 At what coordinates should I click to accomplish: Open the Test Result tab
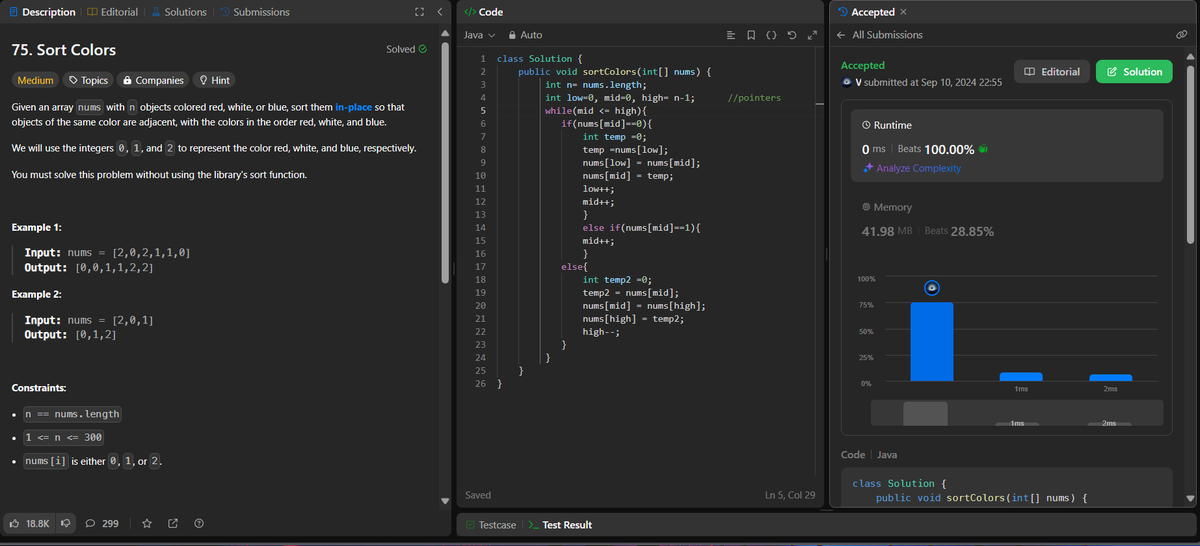click(x=560, y=525)
